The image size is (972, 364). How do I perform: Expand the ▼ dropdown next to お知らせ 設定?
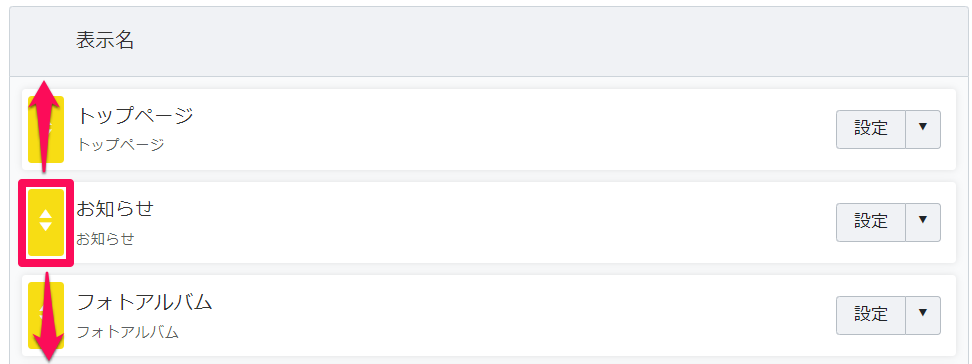point(923,222)
